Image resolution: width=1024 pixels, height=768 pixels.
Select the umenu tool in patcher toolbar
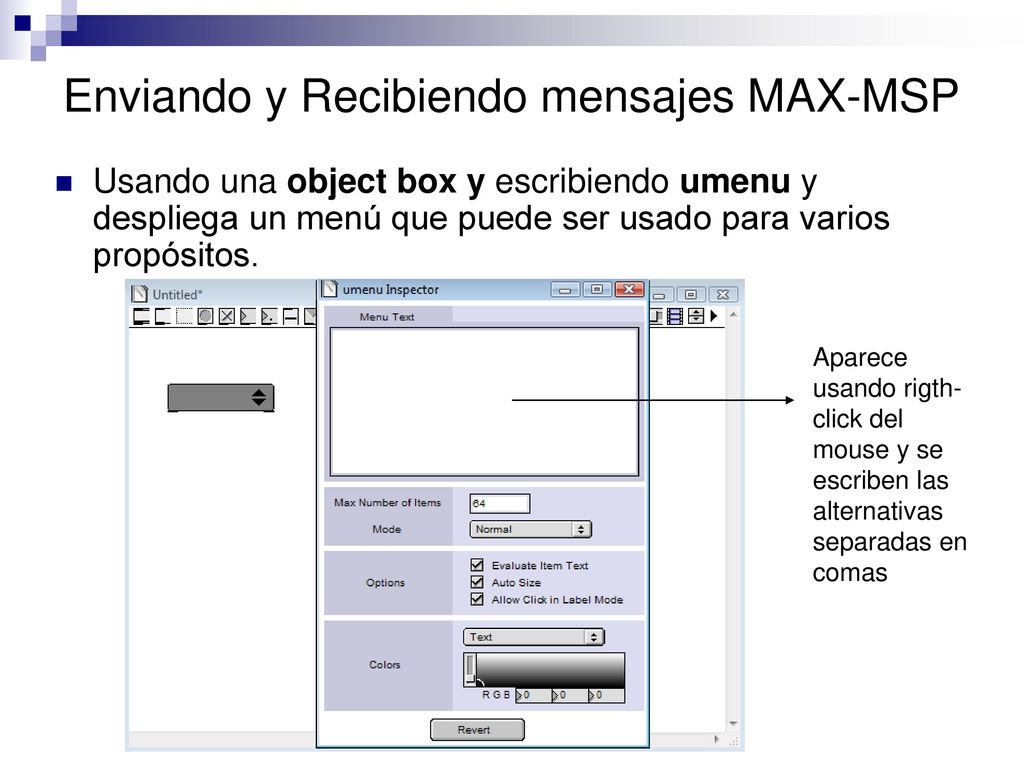(696, 316)
